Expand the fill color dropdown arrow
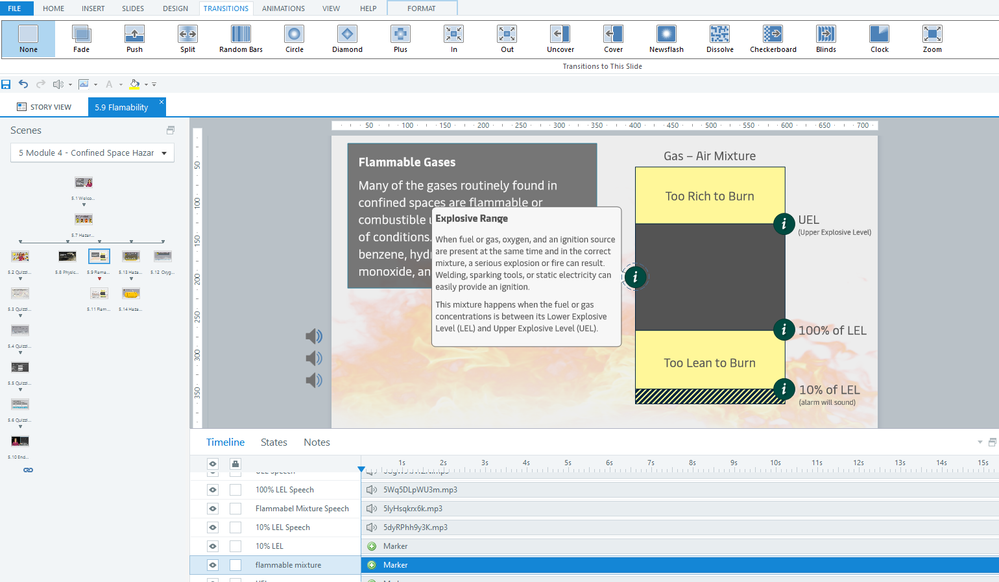Image resolution: width=999 pixels, height=582 pixels. tap(146, 85)
